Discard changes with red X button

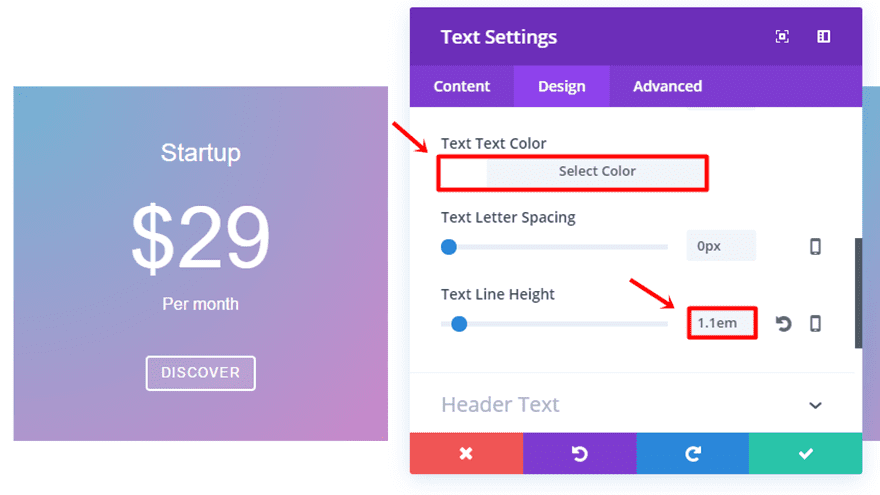466,454
